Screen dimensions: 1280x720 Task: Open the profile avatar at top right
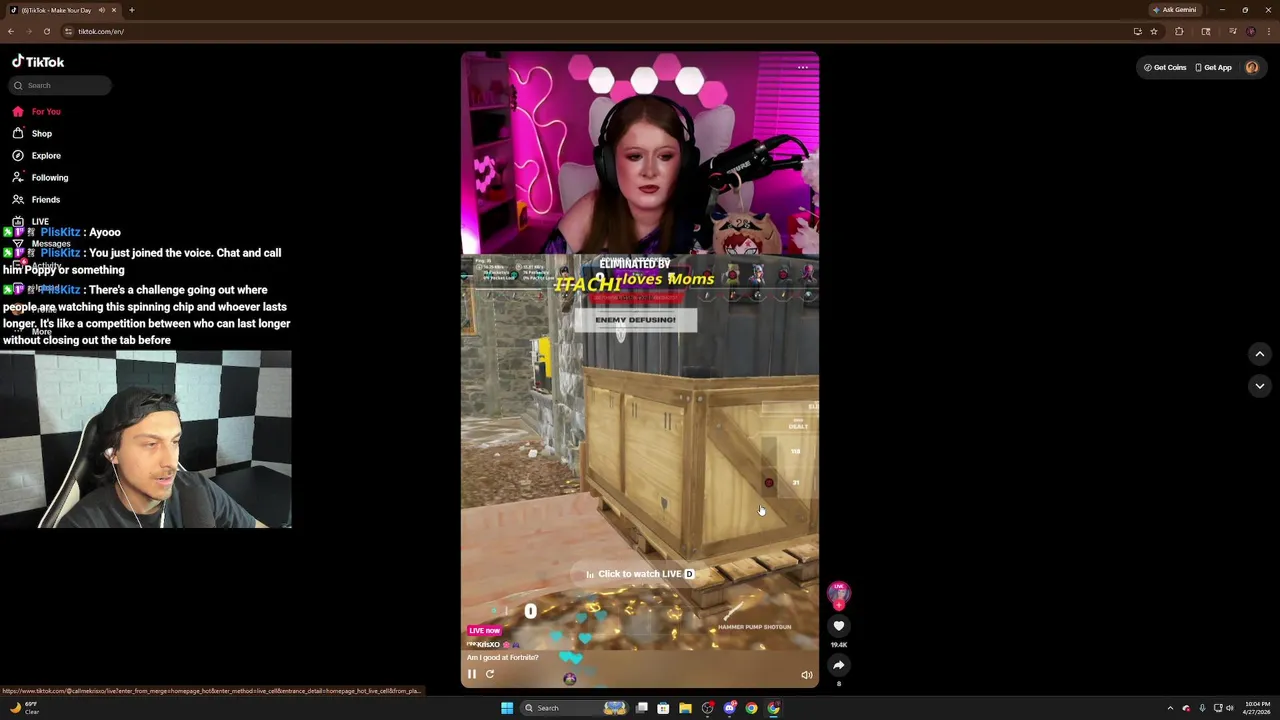click(x=1252, y=67)
